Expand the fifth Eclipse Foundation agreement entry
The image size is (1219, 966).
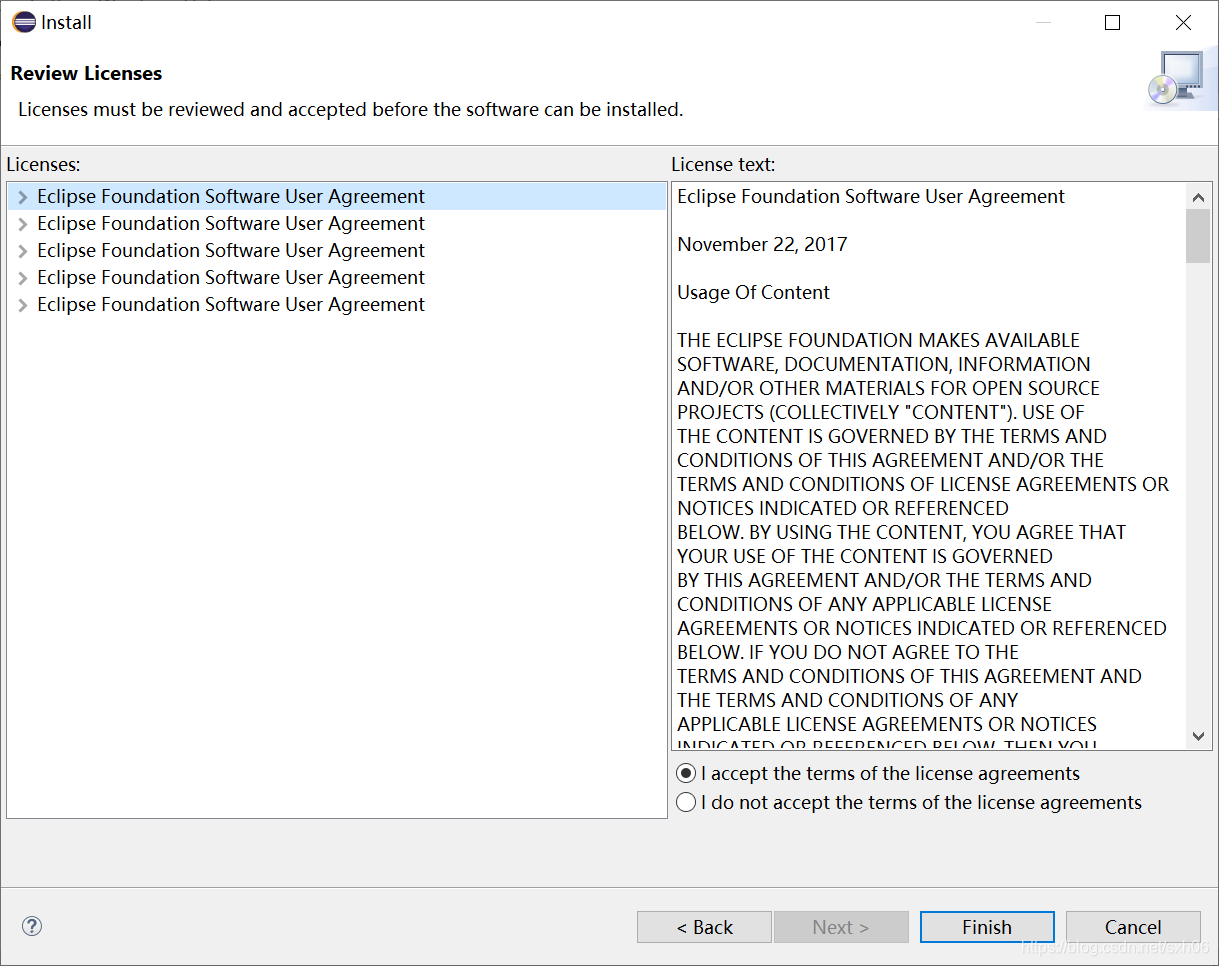click(22, 305)
